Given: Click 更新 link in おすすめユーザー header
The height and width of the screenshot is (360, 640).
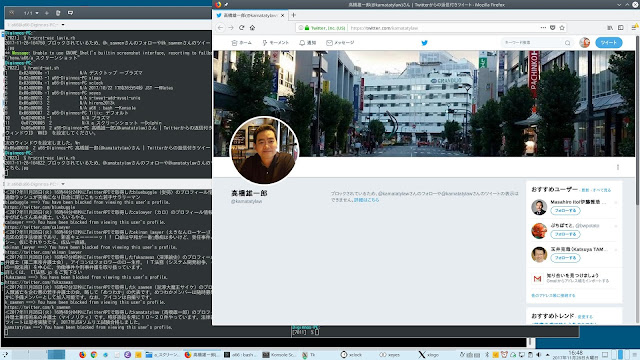Looking at the screenshot, I should point(585,190).
